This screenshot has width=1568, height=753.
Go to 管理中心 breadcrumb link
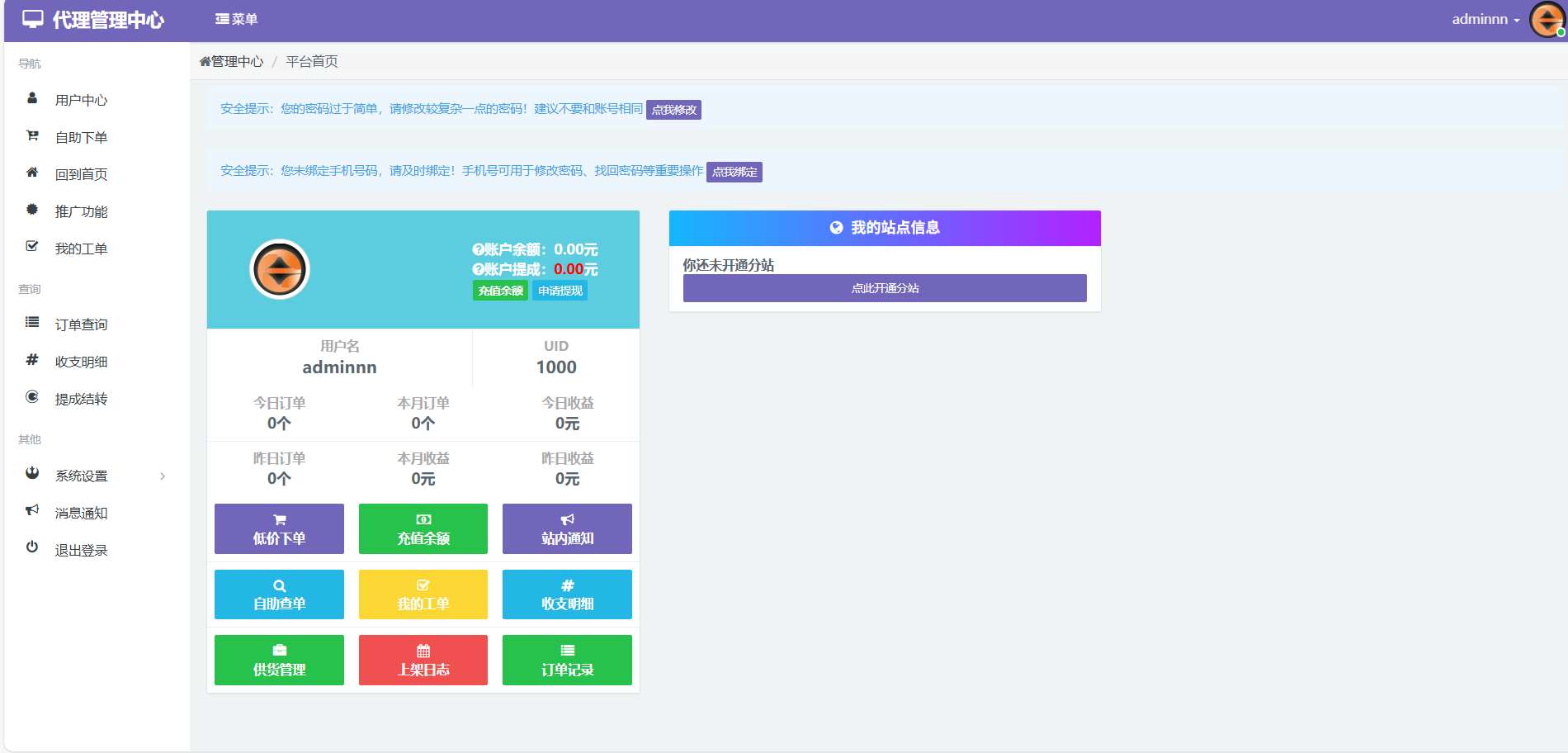pos(232,61)
